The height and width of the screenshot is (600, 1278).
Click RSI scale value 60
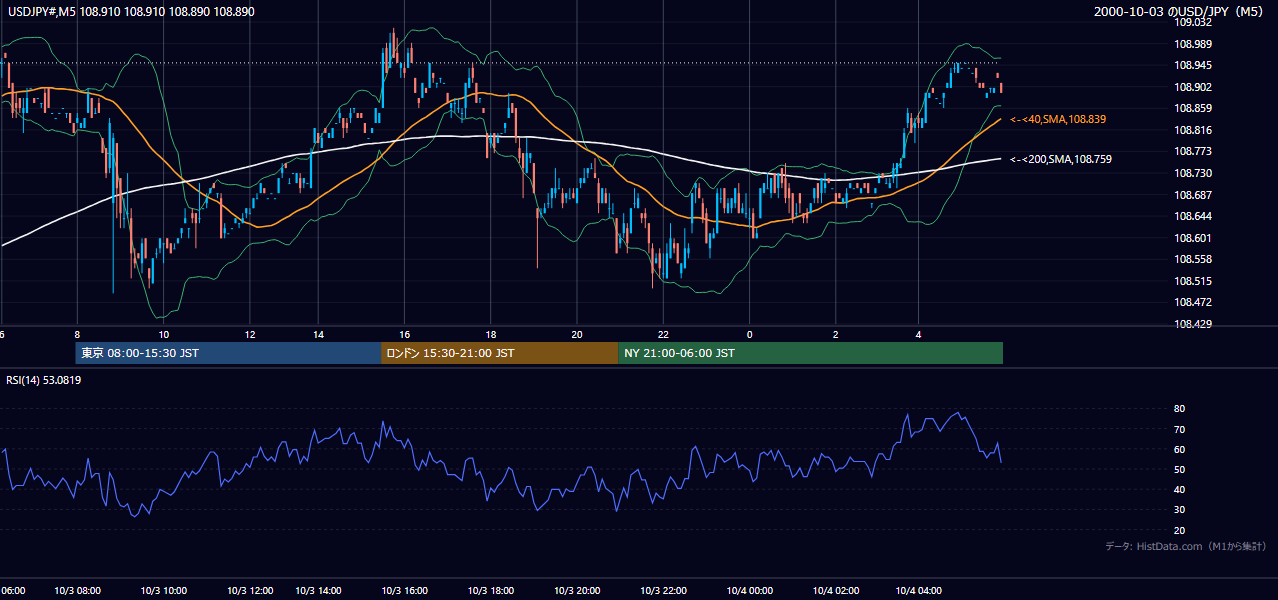tap(1179, 449)
